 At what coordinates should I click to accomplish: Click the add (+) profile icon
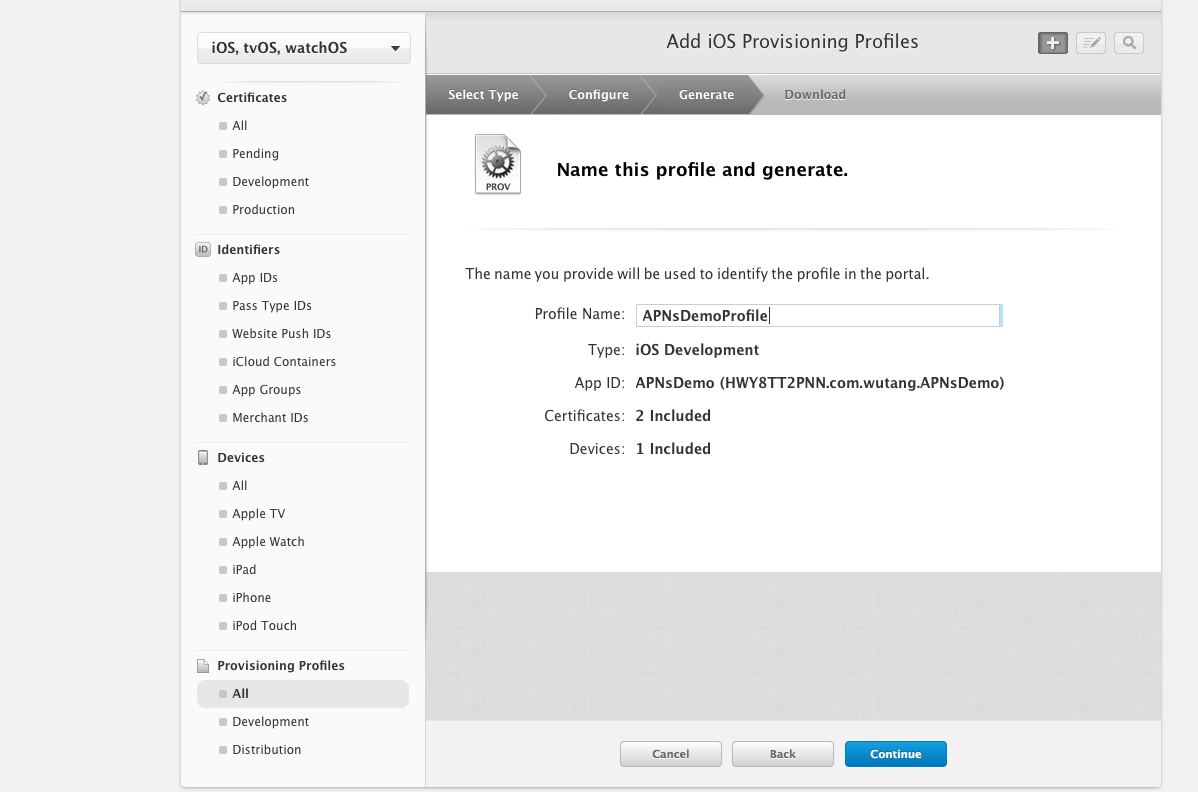pos(1053,43)
